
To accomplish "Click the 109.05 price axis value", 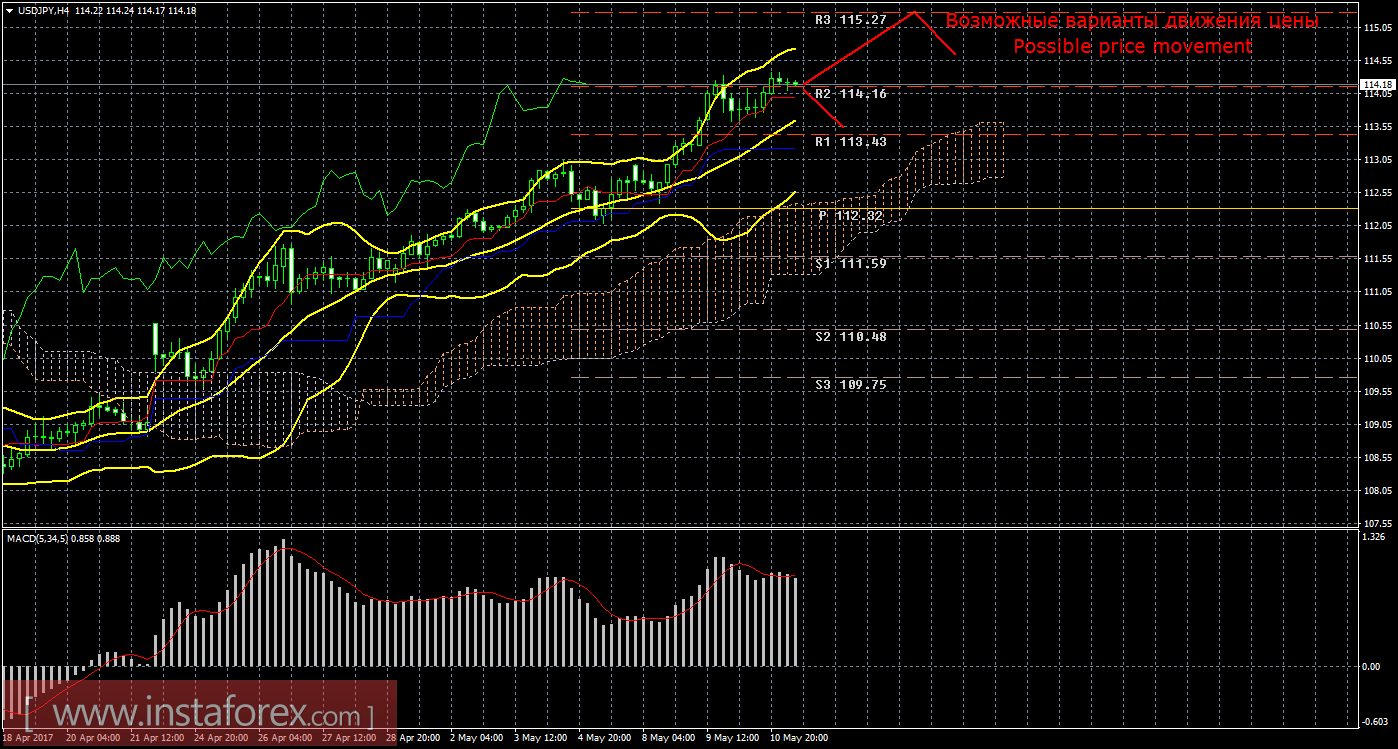I will [x=1376, y=425].
